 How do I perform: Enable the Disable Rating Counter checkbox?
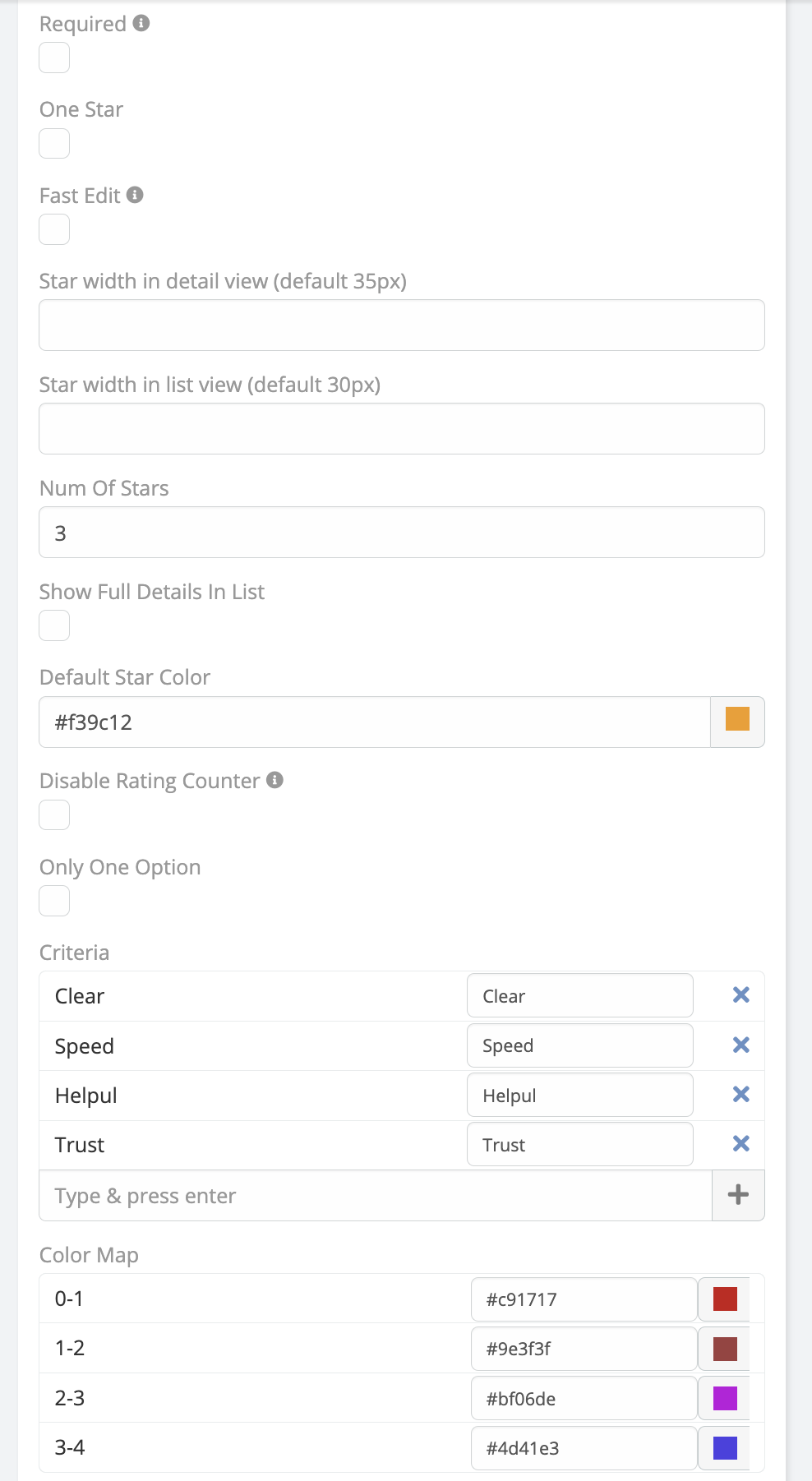click(54, 814)
